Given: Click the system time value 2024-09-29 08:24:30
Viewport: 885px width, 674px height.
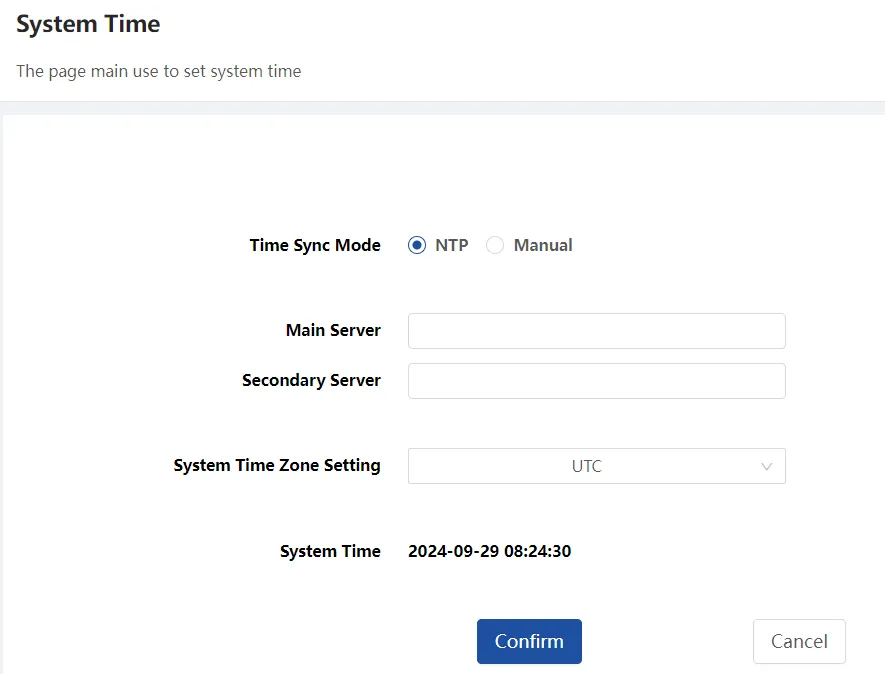Looking at the screenshot, I should 489,551.
